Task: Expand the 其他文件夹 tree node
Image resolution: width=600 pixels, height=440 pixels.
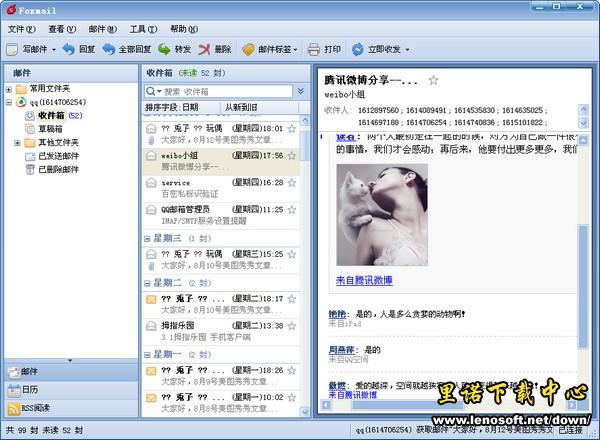Action: (17, 143)
